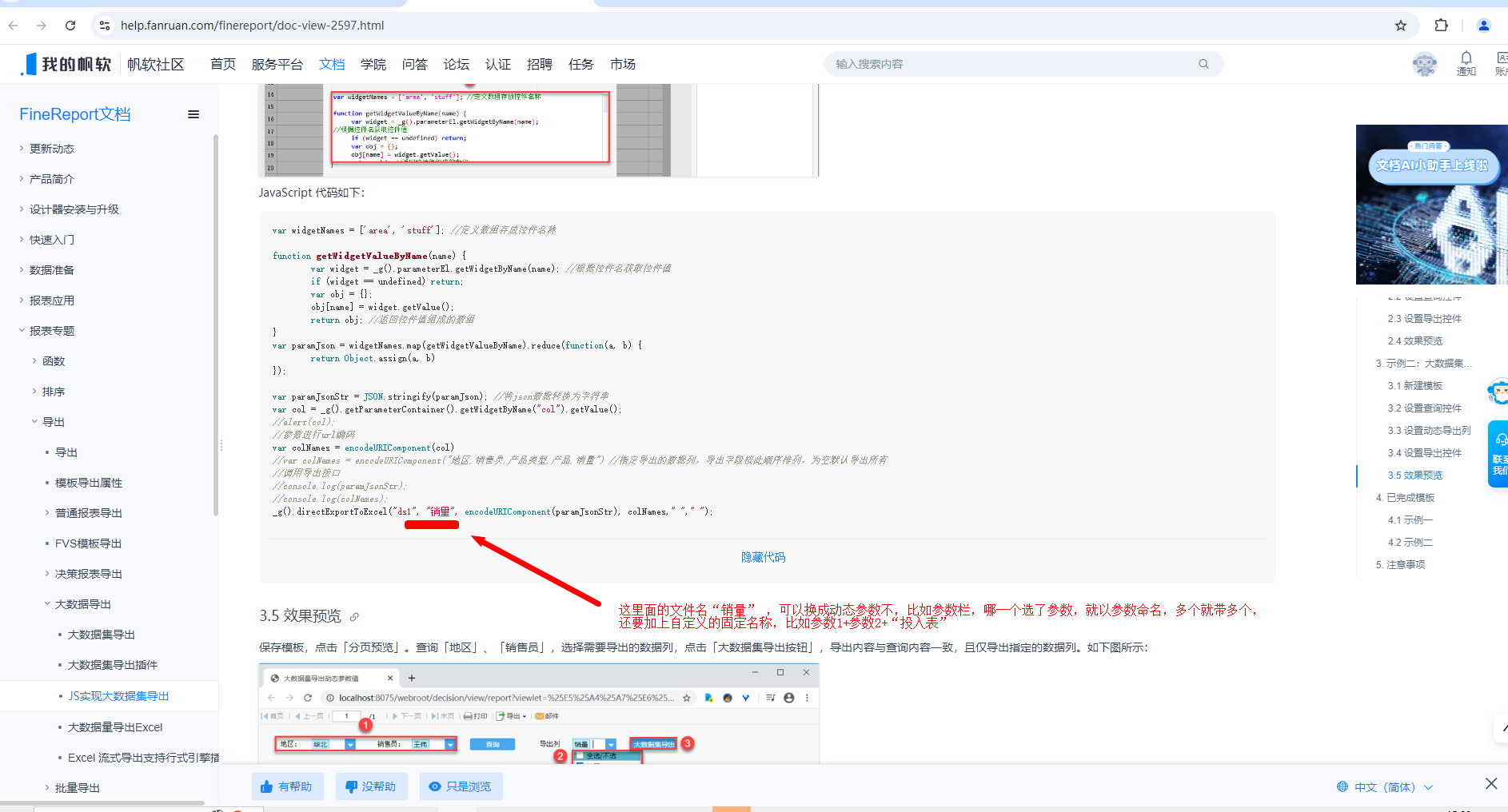
Task: Open the browser profile avatar
Action: [1484, 26]
